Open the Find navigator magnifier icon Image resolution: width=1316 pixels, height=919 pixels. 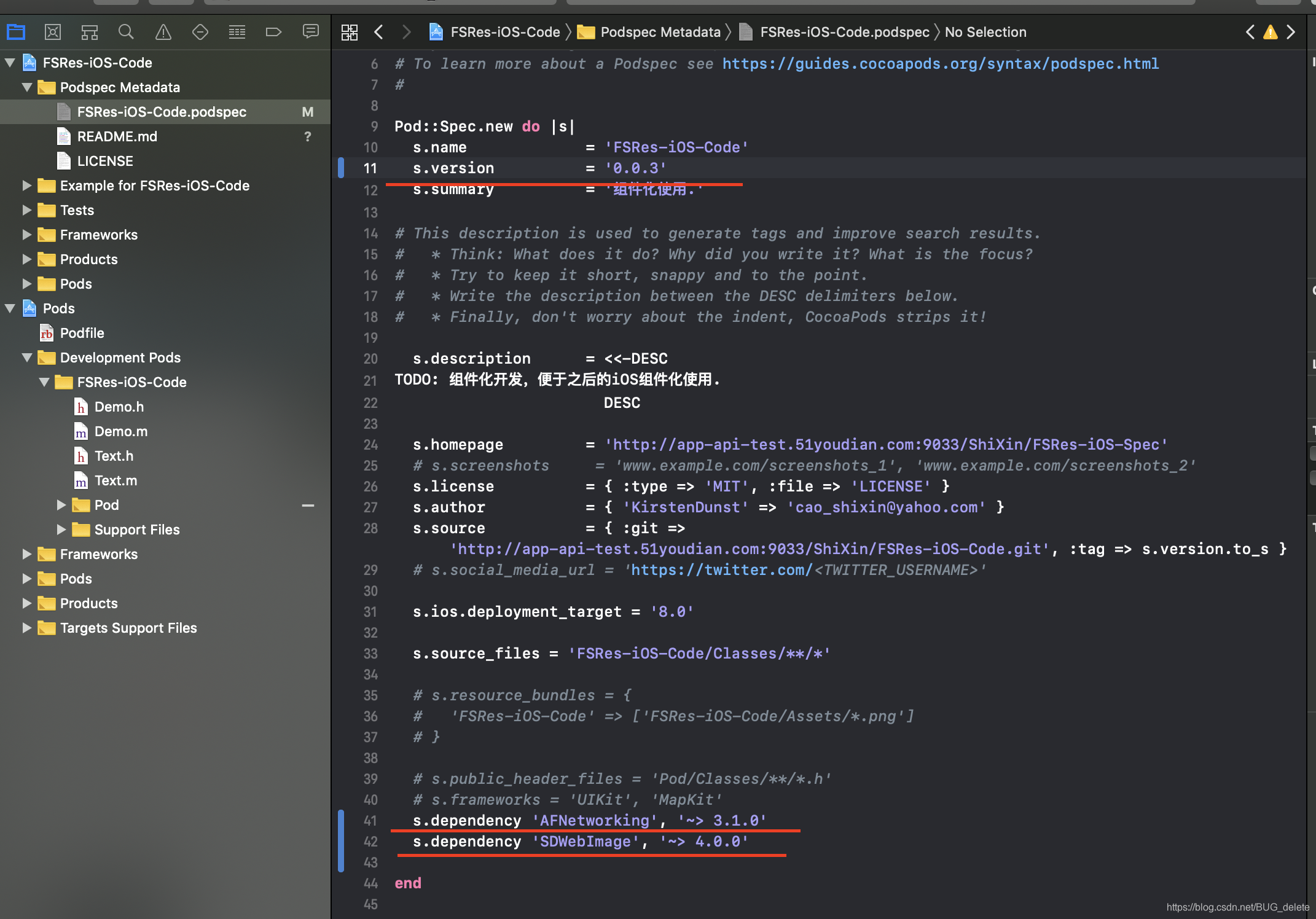126,32
